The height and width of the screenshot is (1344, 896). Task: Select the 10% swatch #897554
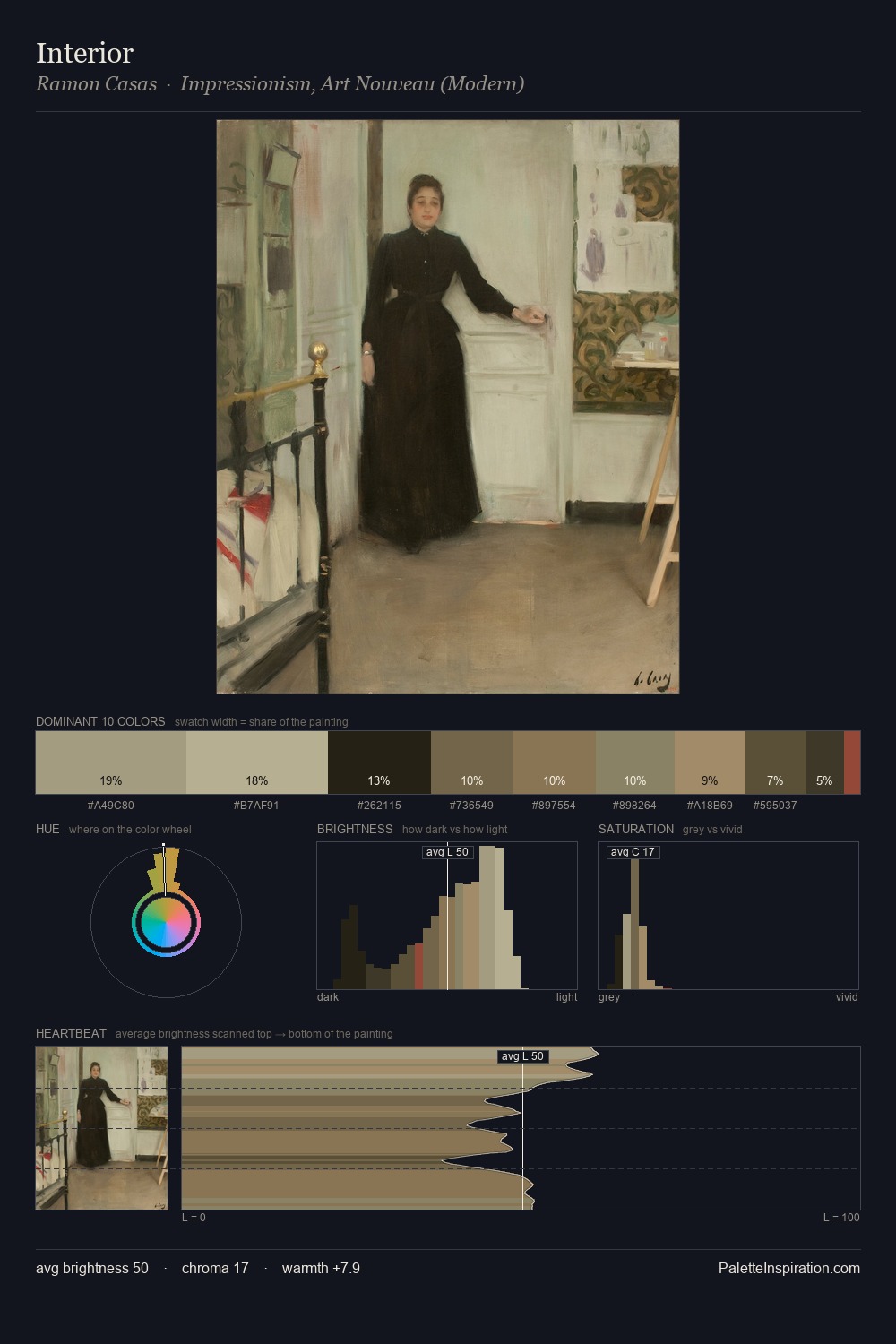click(555, 762)
